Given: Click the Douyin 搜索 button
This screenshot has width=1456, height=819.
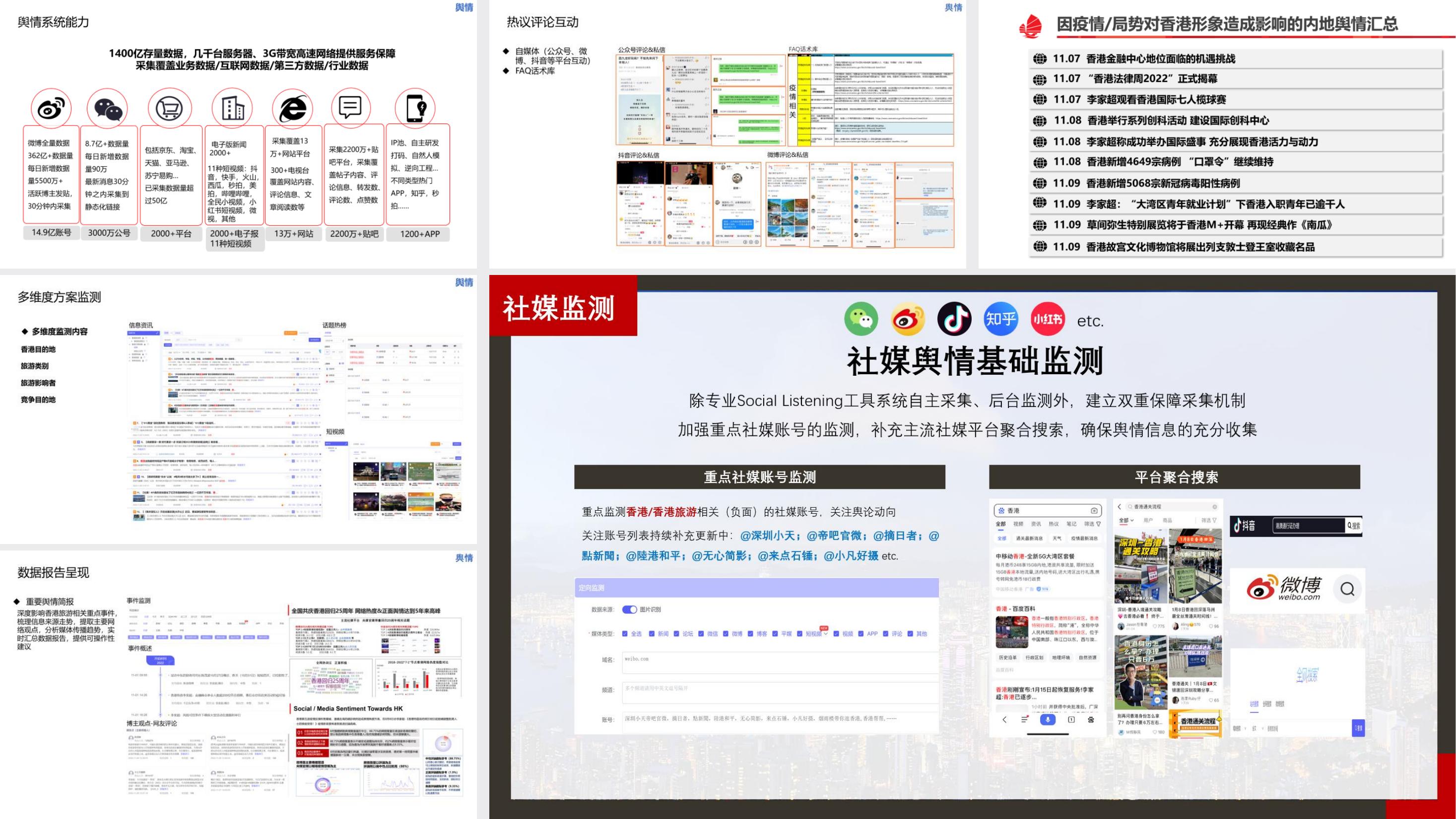Looking at the screenshot, I should point(1354,526).
